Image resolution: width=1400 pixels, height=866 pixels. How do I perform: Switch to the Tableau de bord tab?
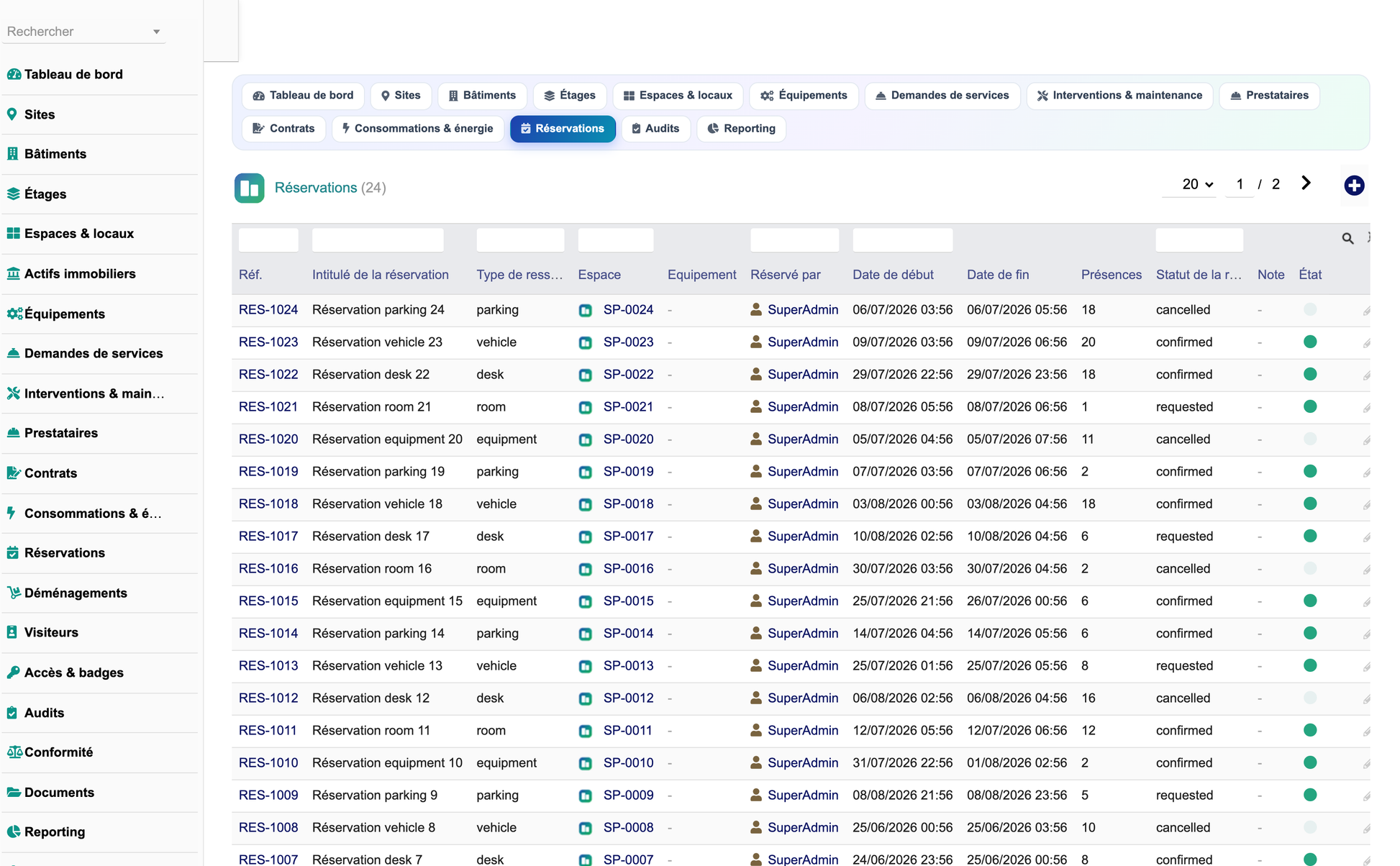[304, 96]
